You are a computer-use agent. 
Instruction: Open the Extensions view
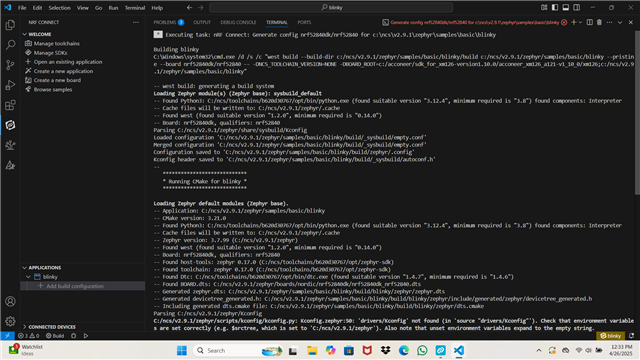(x=10, y=105)
